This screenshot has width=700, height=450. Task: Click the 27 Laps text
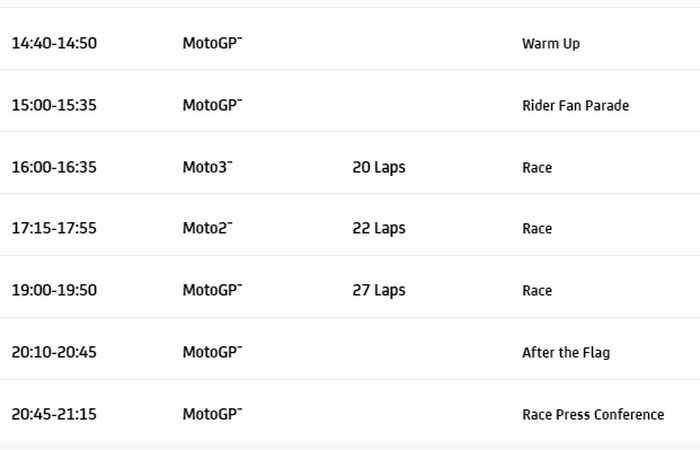pos(379,291)
